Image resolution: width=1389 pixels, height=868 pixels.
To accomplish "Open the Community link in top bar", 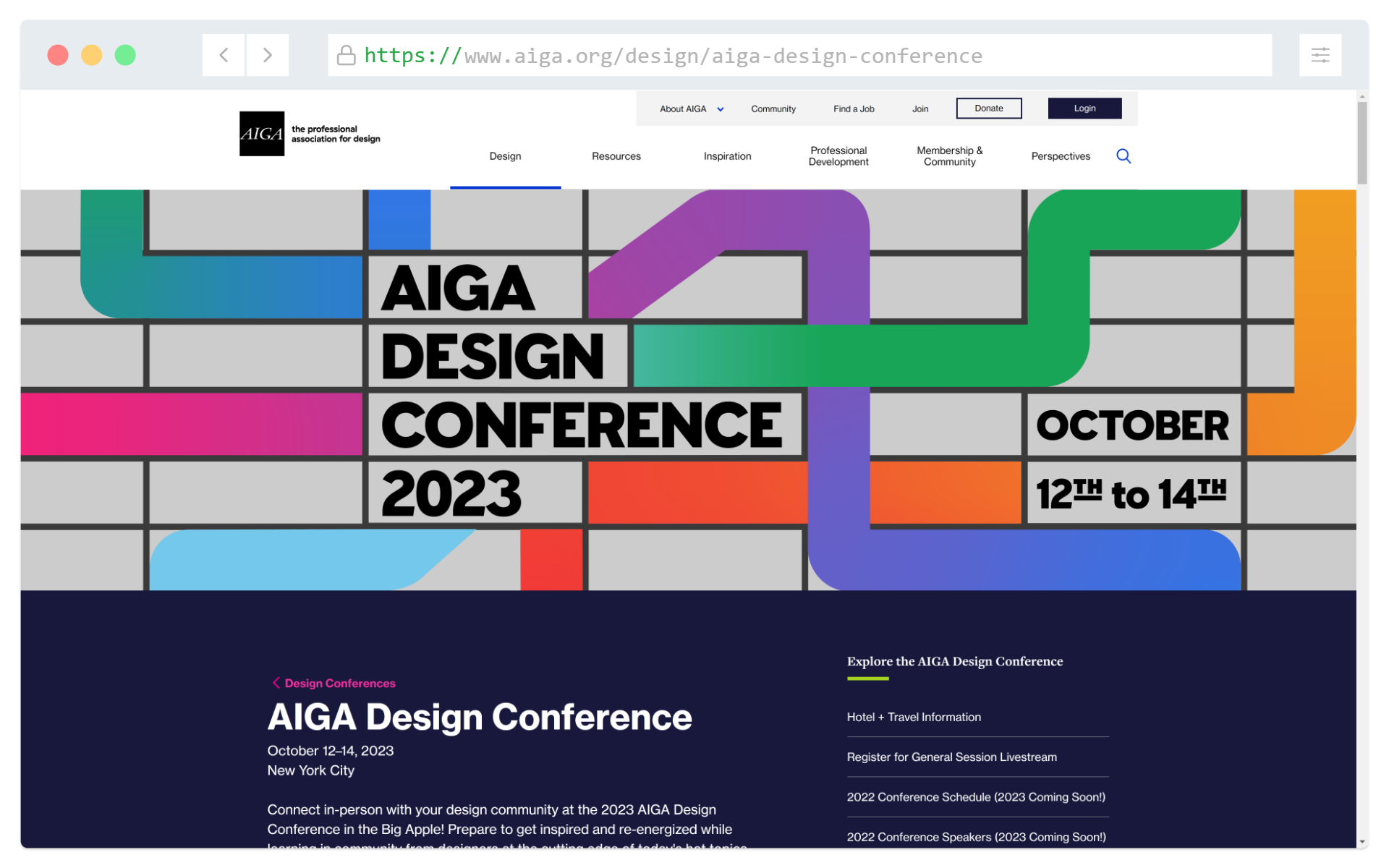I will [x=773, y=109].
